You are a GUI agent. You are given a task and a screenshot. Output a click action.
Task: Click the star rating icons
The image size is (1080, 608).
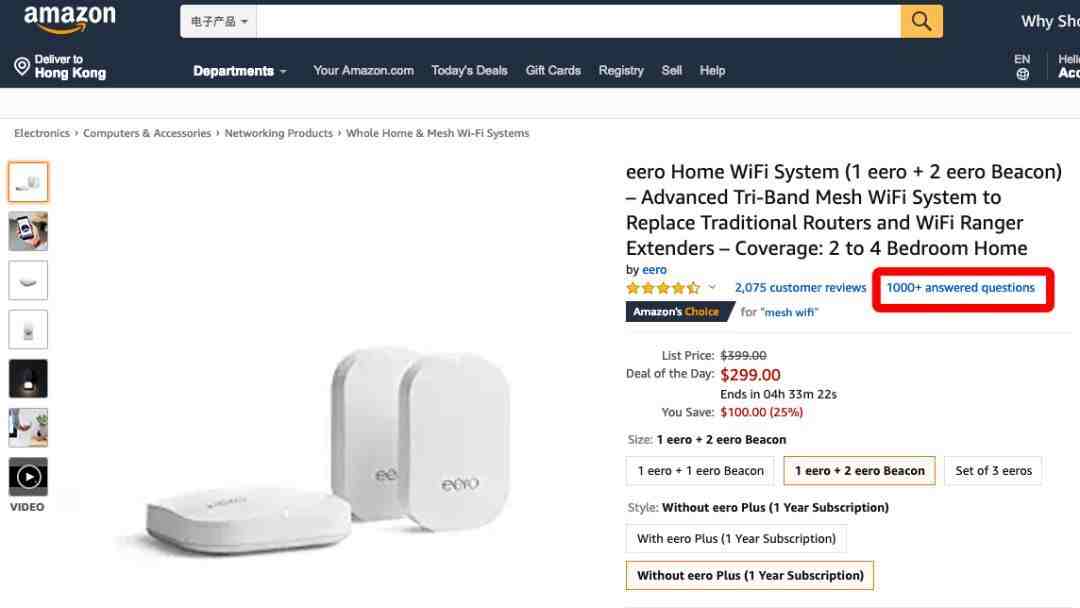(x=662, y=288)
